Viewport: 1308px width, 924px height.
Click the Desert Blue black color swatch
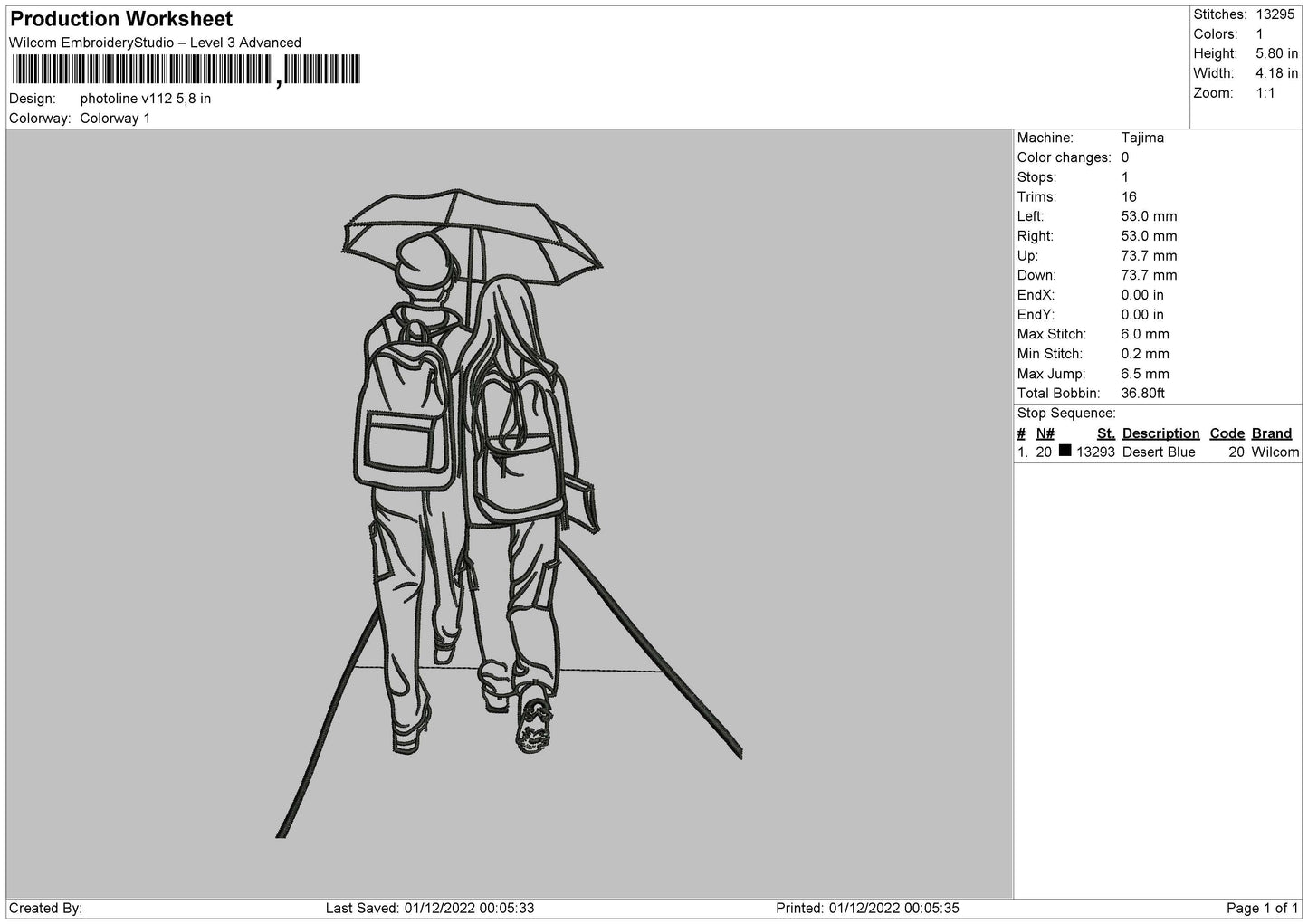(1065, 451)
